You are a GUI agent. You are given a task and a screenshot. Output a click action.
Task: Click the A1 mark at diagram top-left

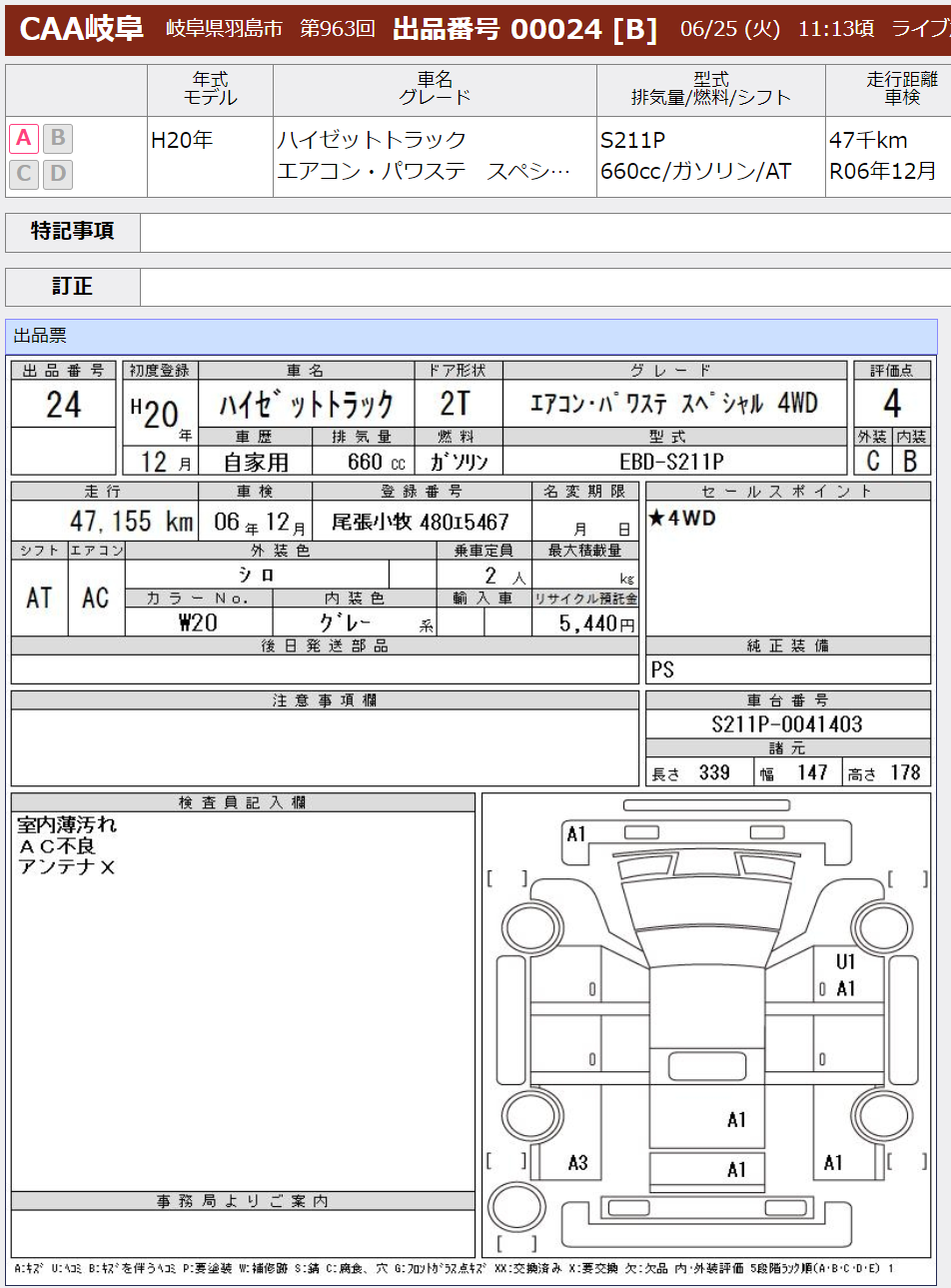[x=576, y=834]
